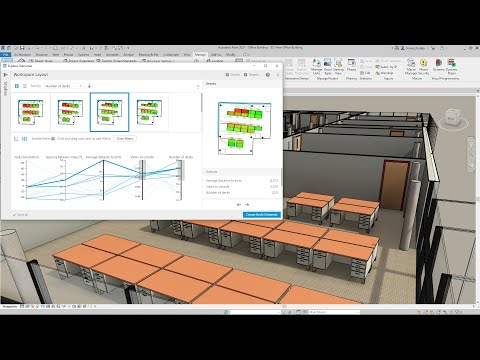
Task: Toggle the Charts panel visibility checkbox
Action: [227, 75]
